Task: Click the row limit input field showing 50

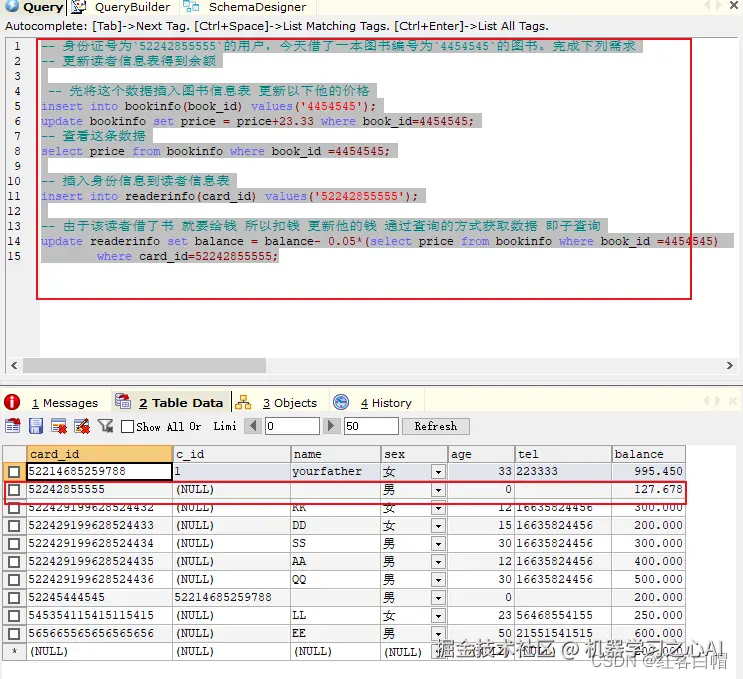Action: 371,426
